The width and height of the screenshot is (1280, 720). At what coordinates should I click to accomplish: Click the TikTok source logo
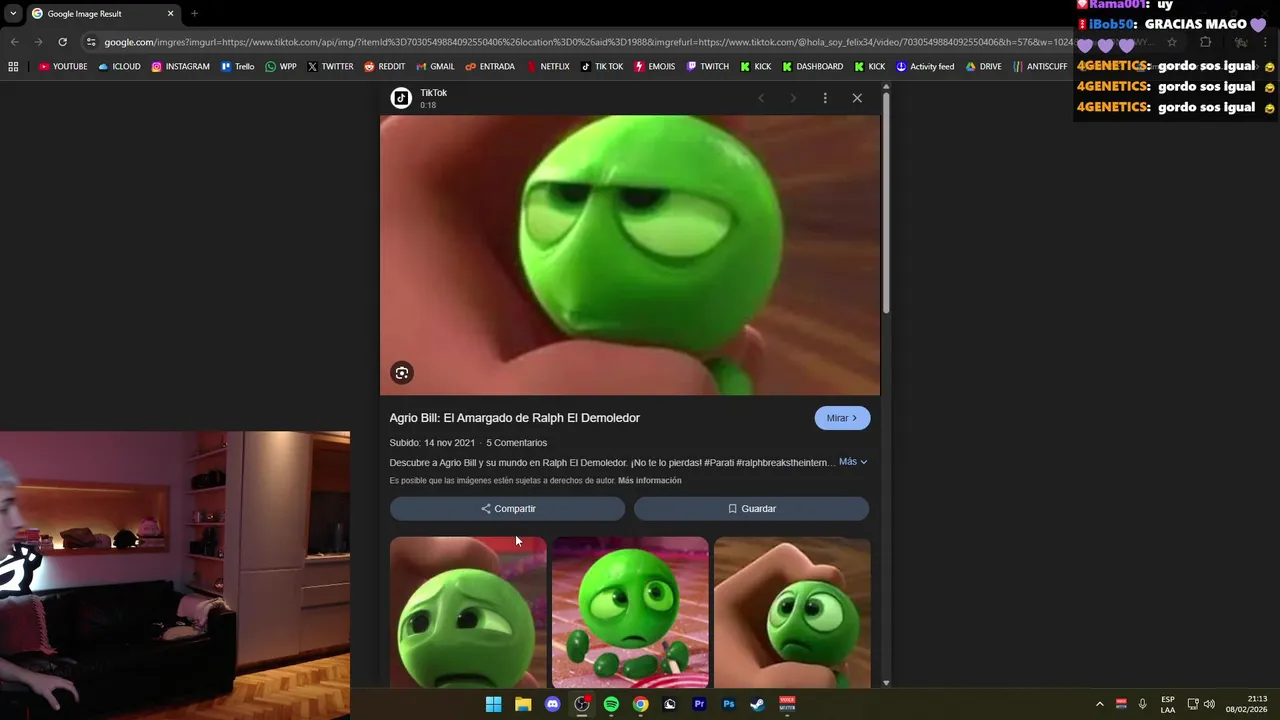[401, 97]
